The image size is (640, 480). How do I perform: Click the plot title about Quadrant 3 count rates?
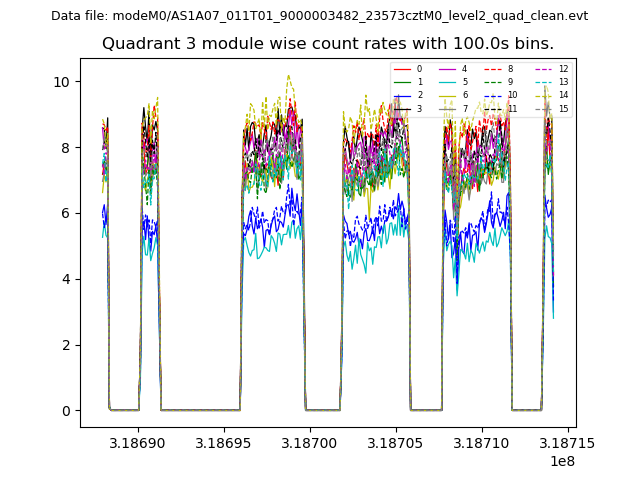pos(327,44)
